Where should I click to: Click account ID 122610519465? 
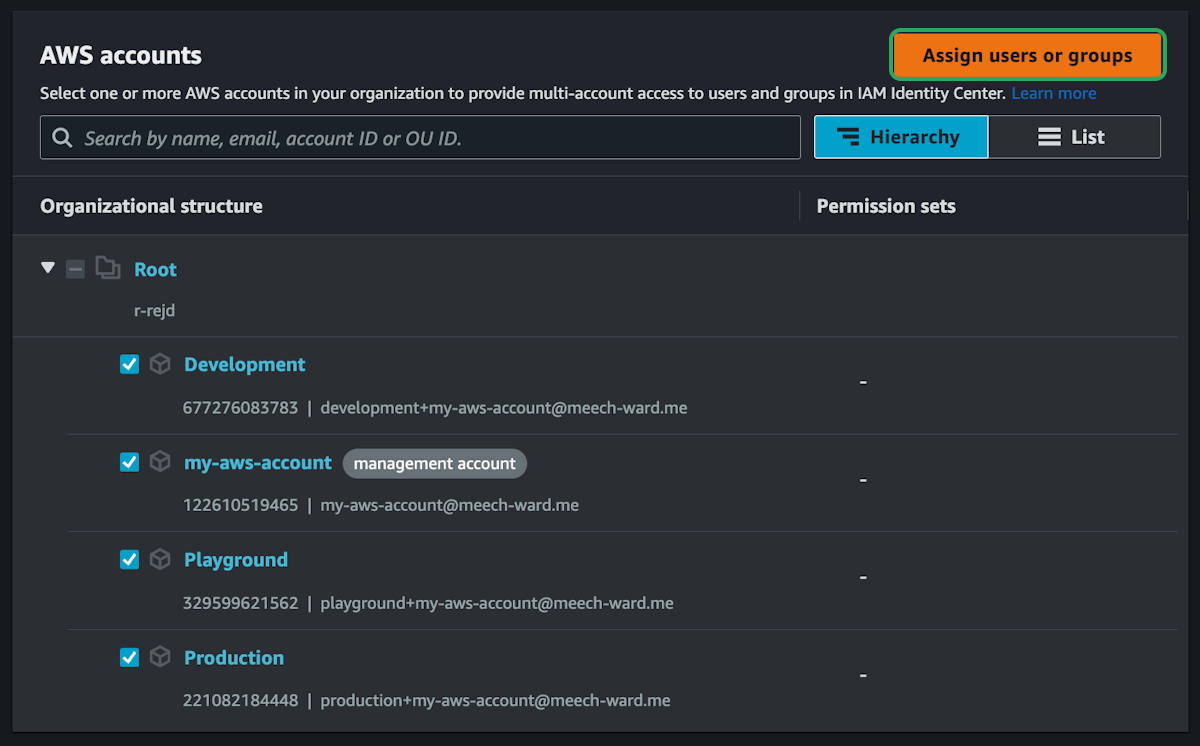[x=240, y=505]
